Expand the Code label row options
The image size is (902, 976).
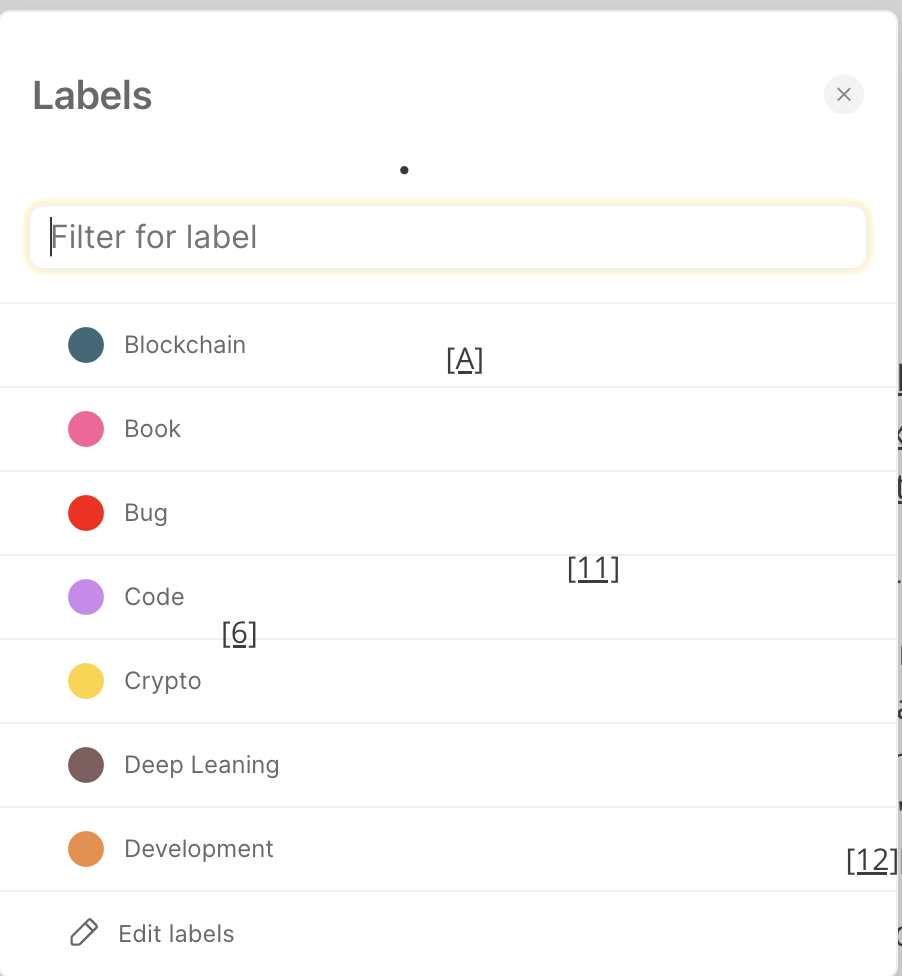(x=154, y=596)
